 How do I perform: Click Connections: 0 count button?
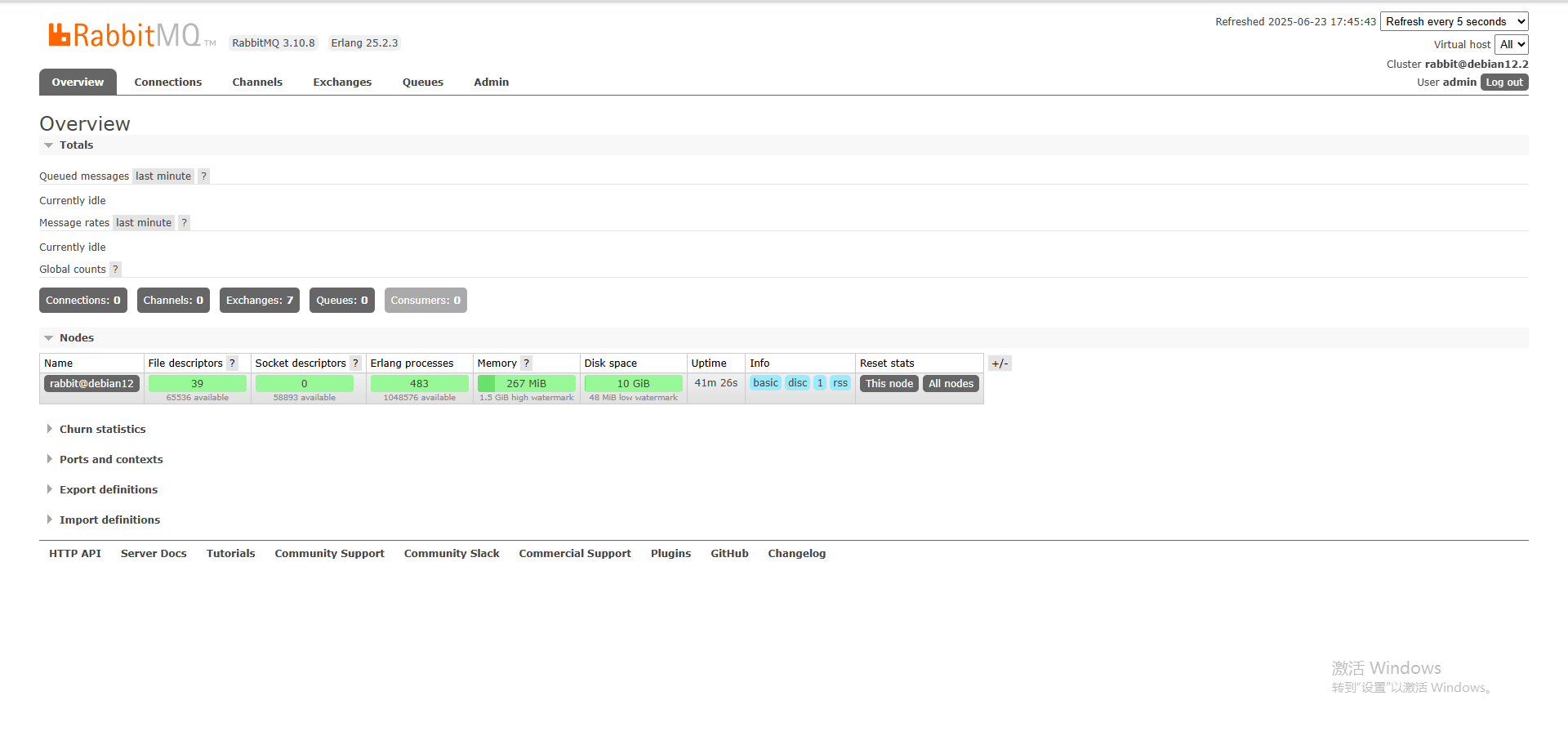83,300
